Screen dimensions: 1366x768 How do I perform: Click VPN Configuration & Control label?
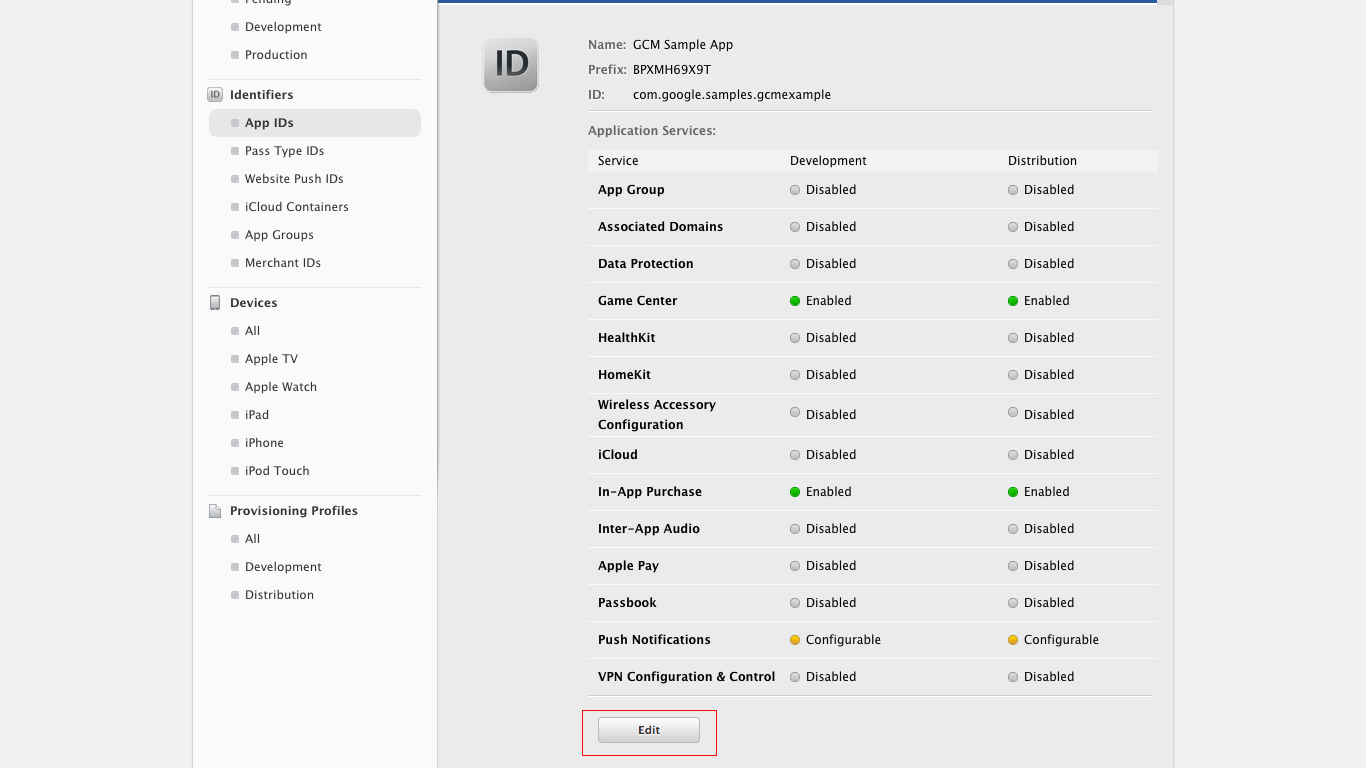686,677
